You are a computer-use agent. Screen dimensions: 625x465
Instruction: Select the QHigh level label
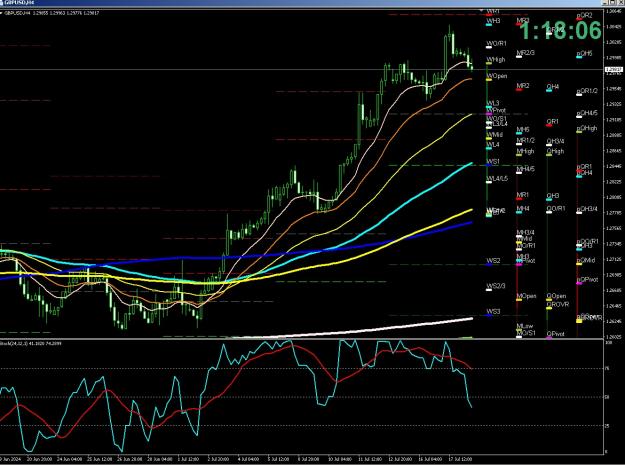[x=555, y=151]
